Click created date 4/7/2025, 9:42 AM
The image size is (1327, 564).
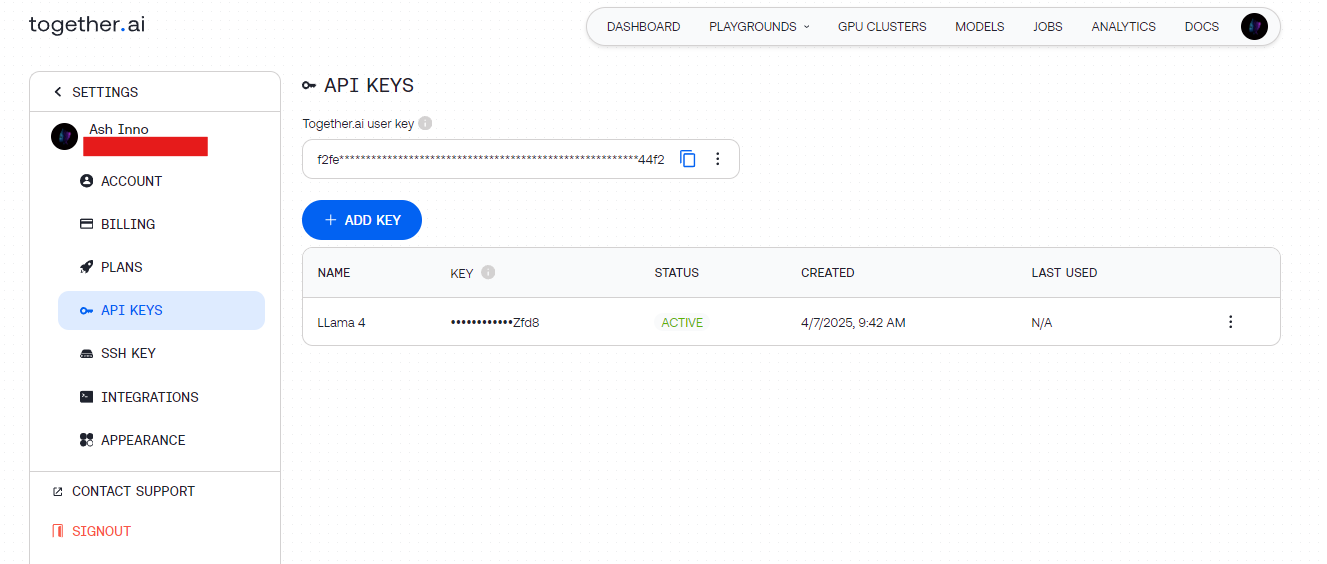click(853, 323)
